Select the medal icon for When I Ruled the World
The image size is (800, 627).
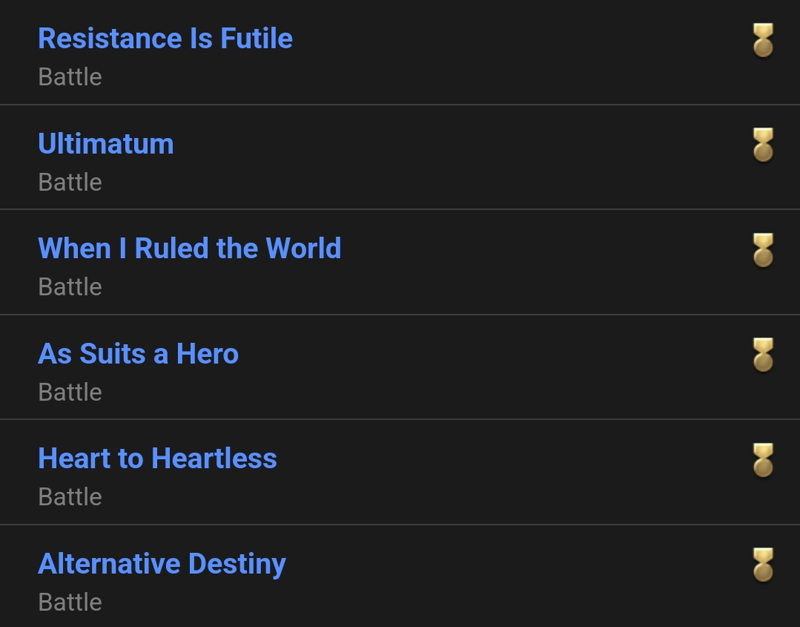(x=763, y=250)
